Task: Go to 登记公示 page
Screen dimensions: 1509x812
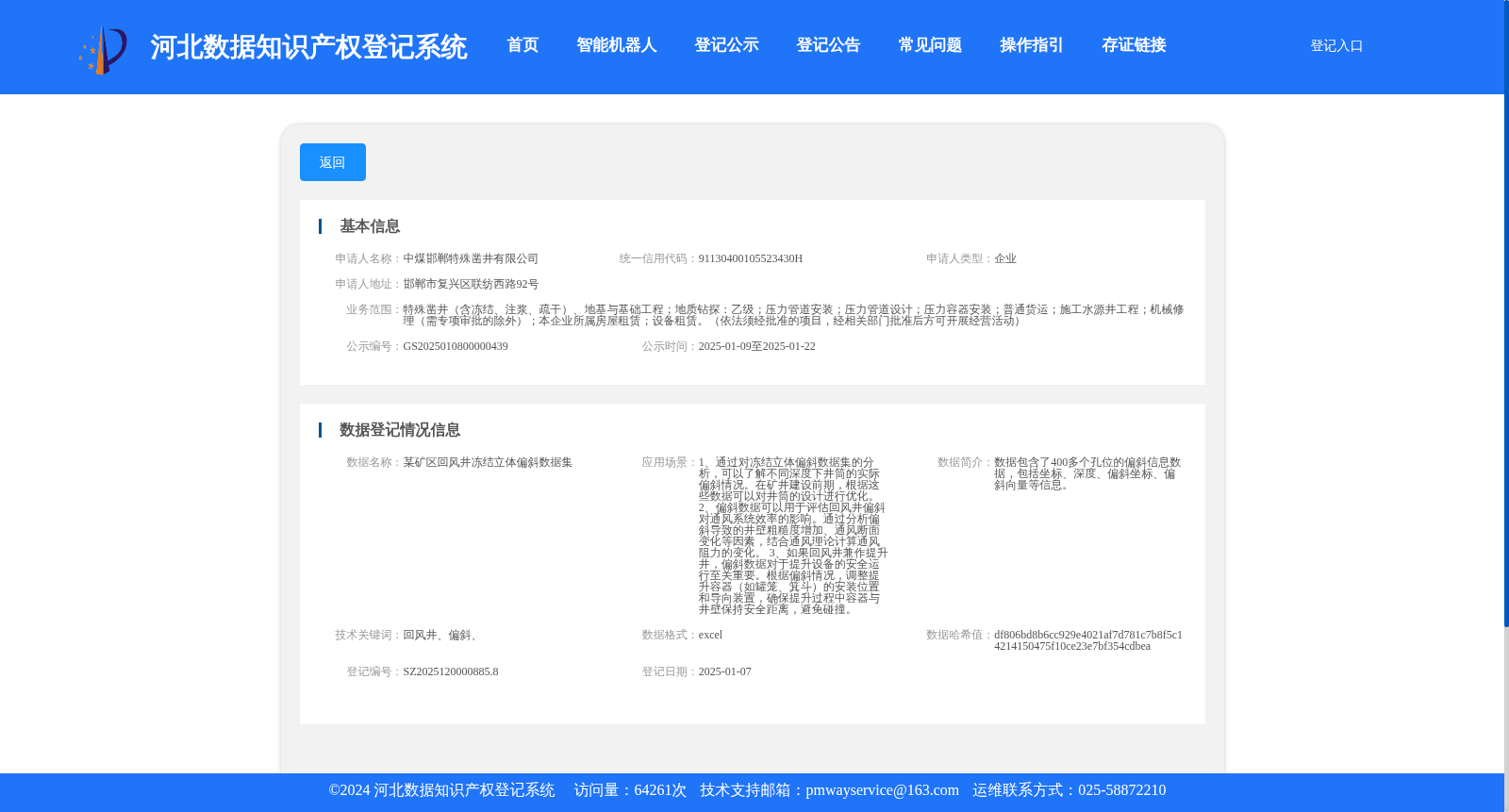Action: pyautogui.click(x=726, y=45)
